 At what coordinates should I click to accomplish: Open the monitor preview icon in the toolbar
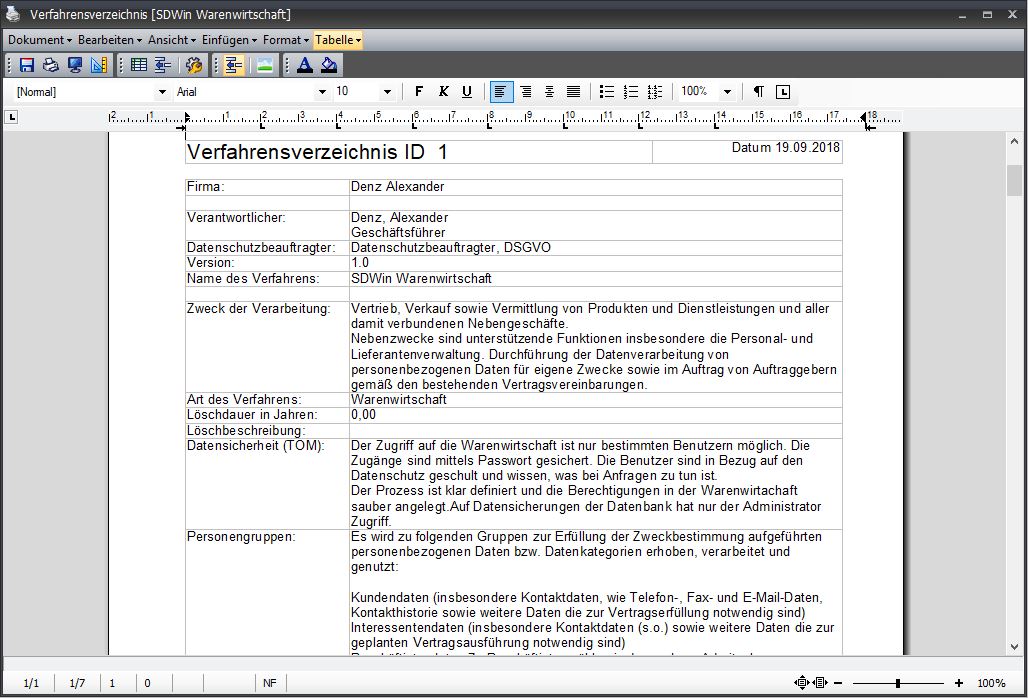pyautogui.click(x=75, y=65)
